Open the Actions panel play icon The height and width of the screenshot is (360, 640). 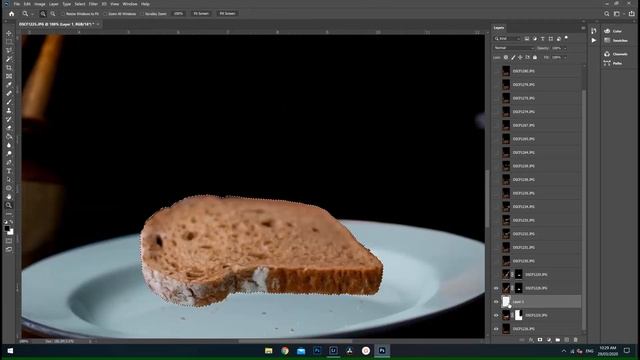pyautogui.click(x=593, y=40)
